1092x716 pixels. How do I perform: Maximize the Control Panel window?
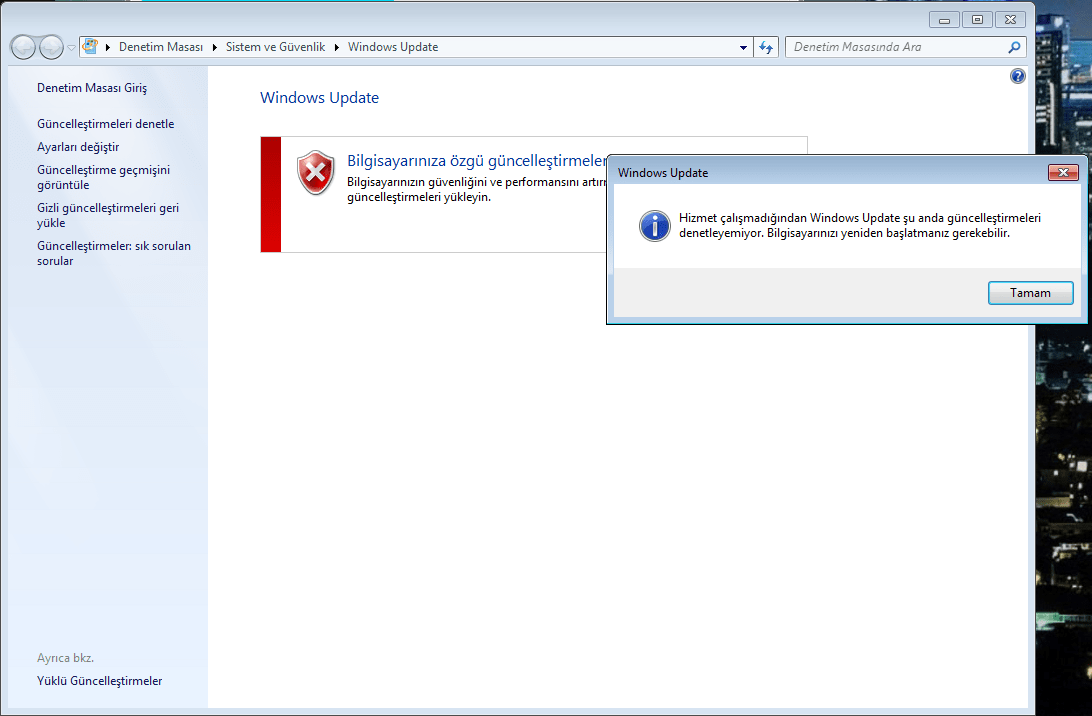tap(977, 20)
